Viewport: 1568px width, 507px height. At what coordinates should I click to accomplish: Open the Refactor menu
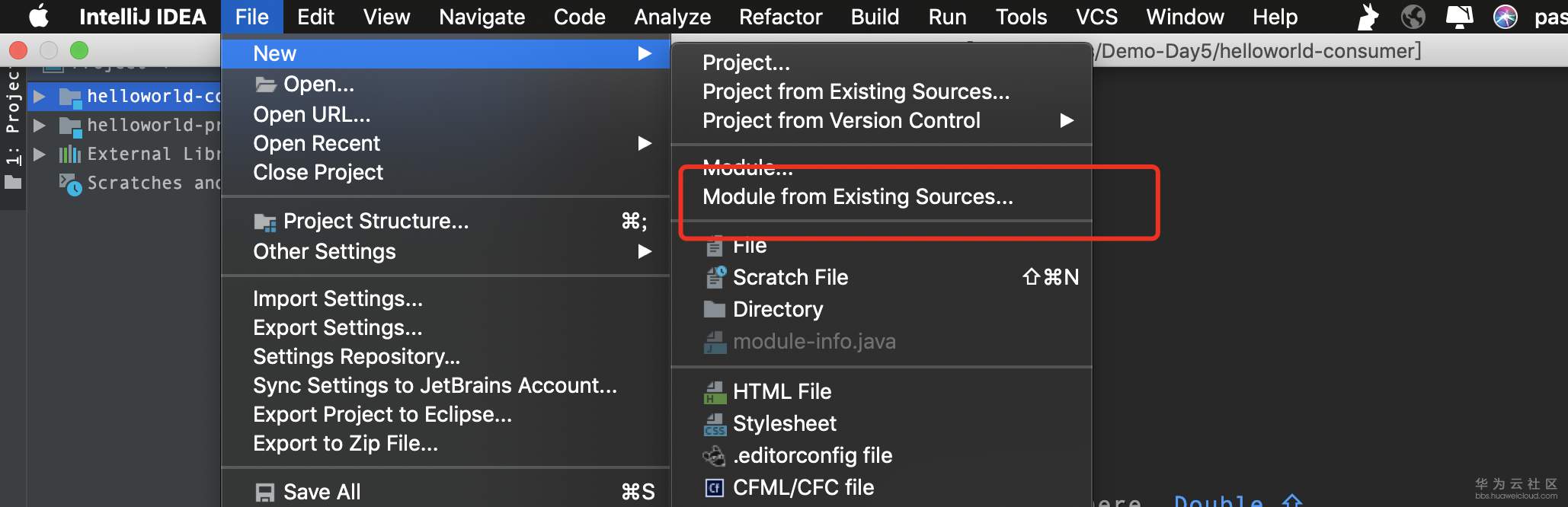tap(780, 17)
